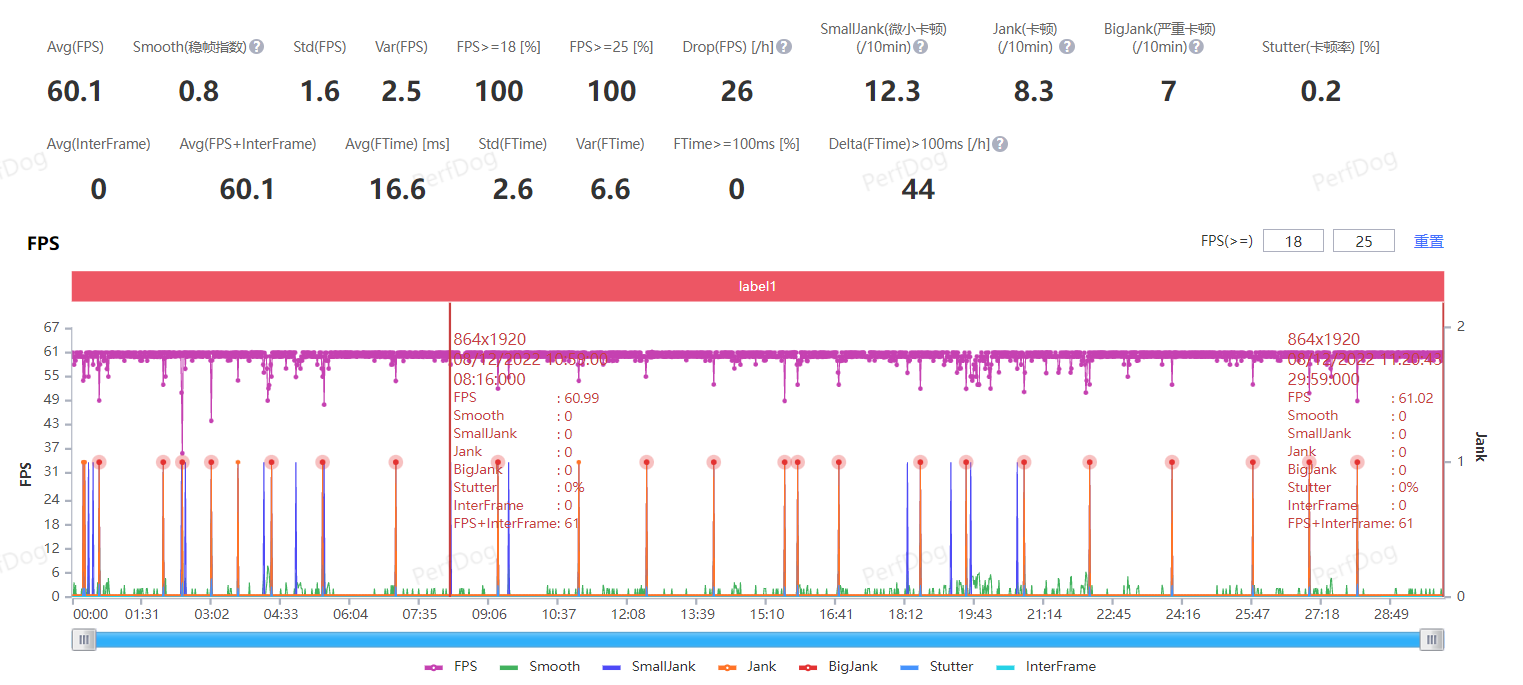1523x685 pixels.
Task: Toggle the Smooth series in legend
Action: point(540,667)
